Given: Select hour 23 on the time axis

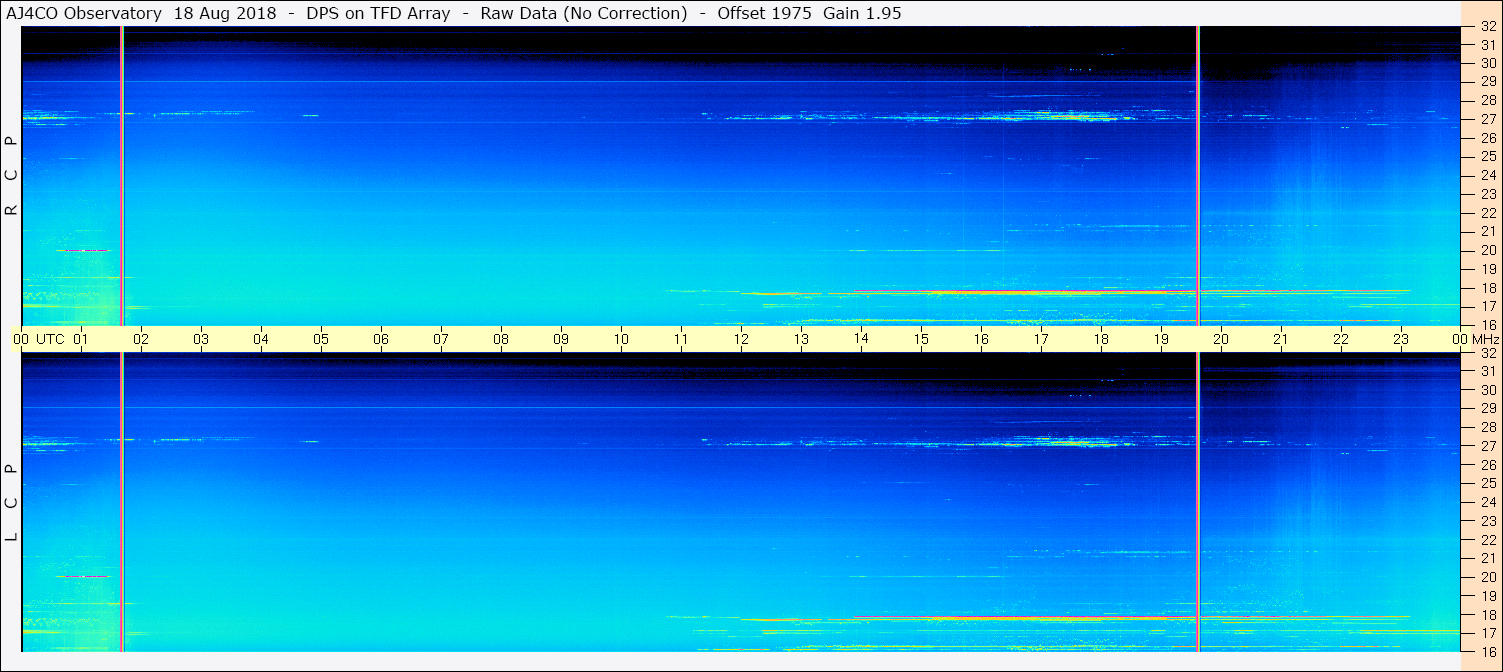Looking at the screenshot, I should (x=1401, y=339).
